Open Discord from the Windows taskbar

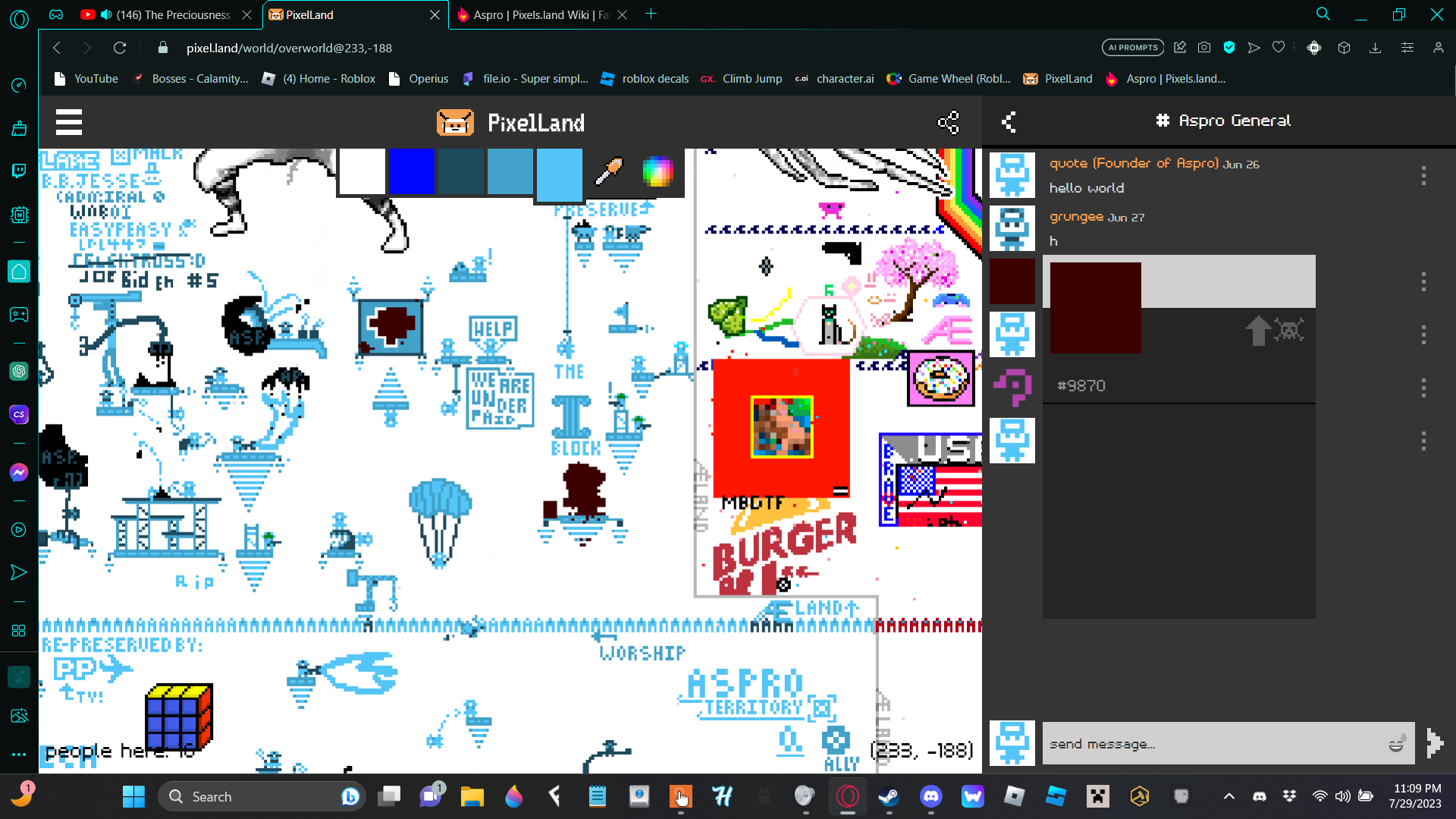pyautogui.click(x=930, y=796)
